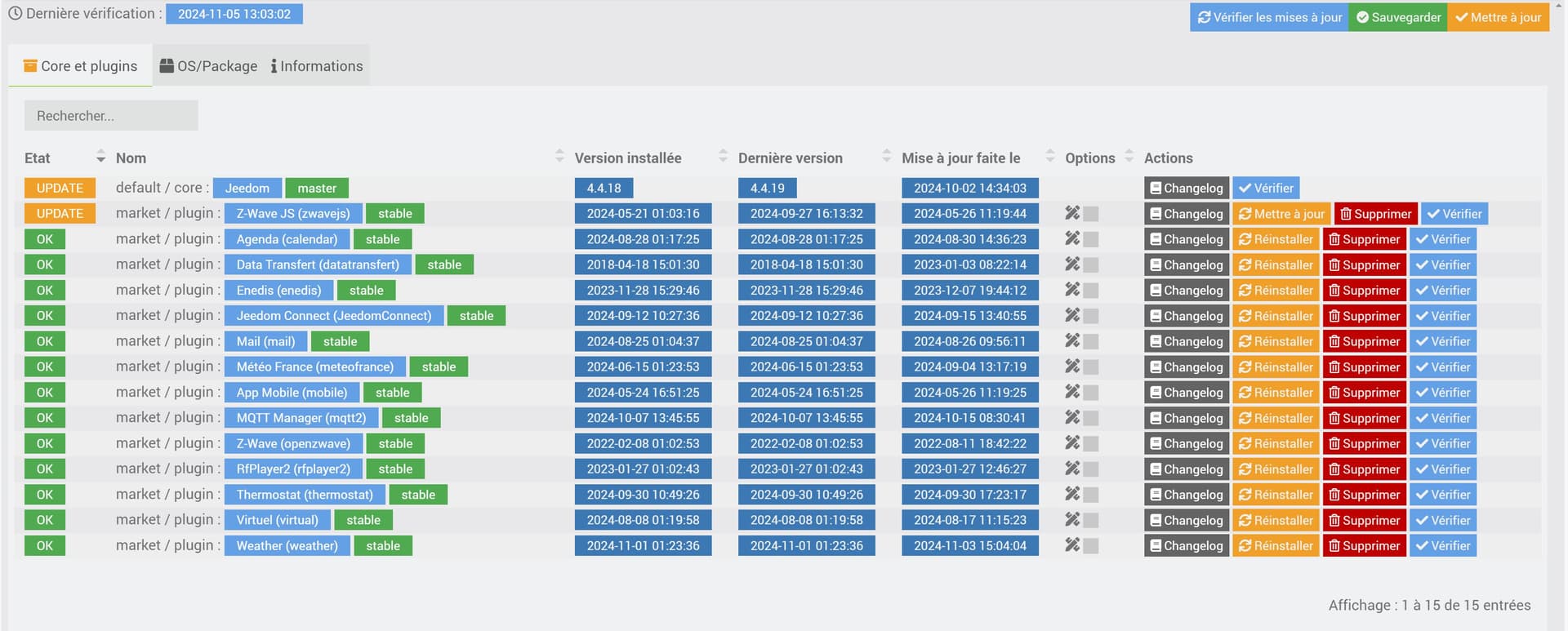This screenshot has width=1568, height=631.
Task: Click Réinstaller for Agenda (calendar)
Action: [x=1276, y=239]
